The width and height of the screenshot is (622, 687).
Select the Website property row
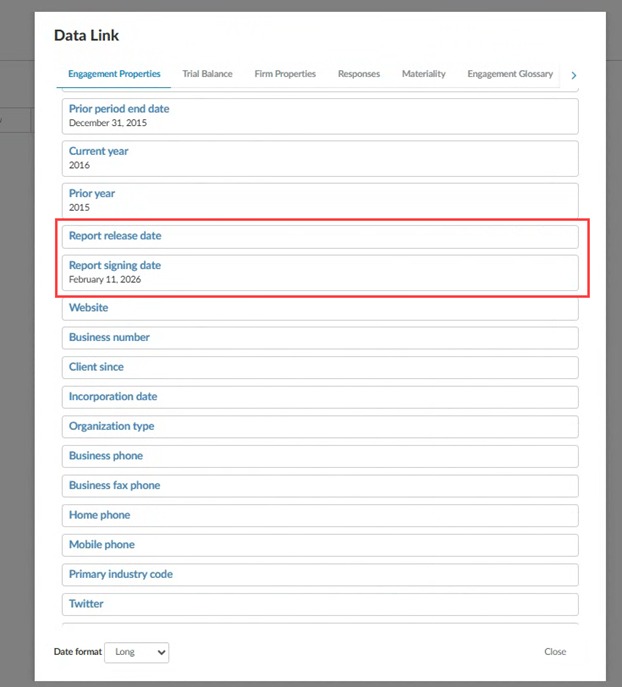click(320, 308)
